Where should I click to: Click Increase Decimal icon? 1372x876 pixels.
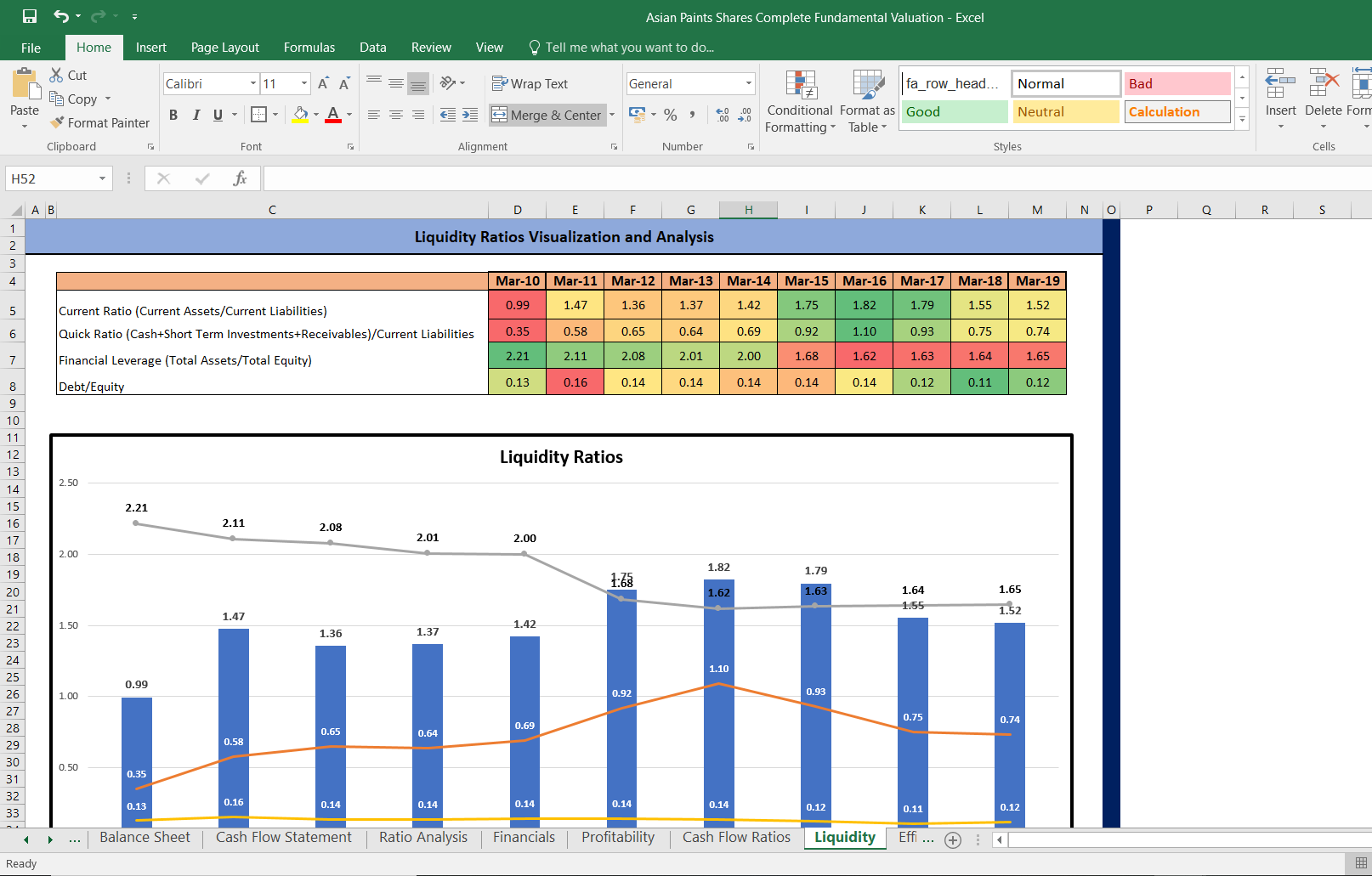coord(723,115)
